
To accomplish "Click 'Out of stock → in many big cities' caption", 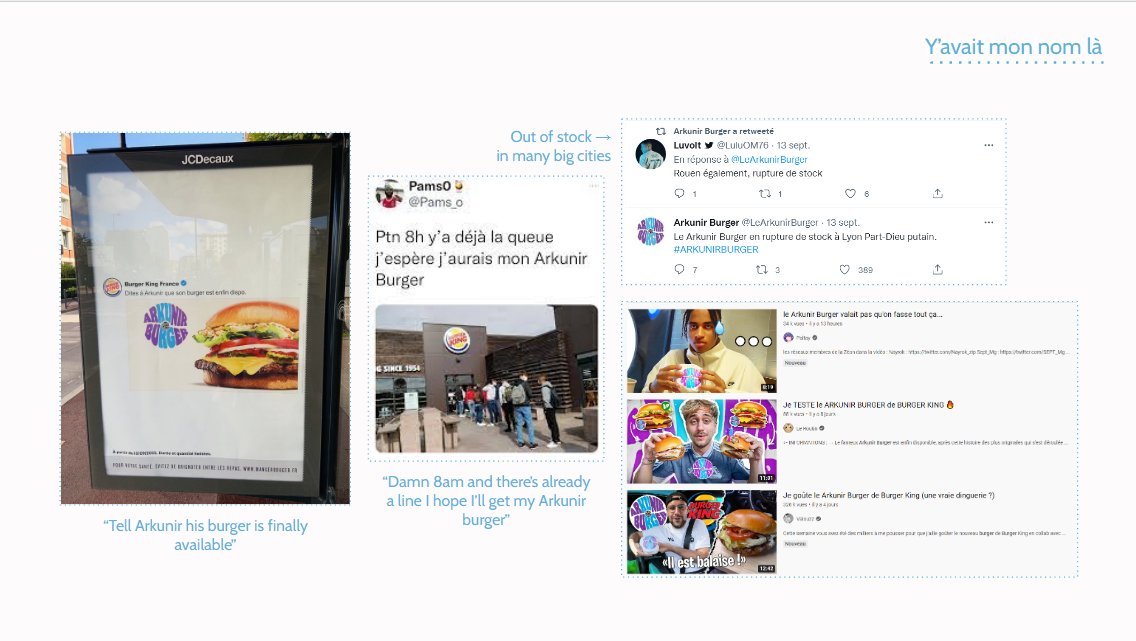I will [x=554, y=146].
